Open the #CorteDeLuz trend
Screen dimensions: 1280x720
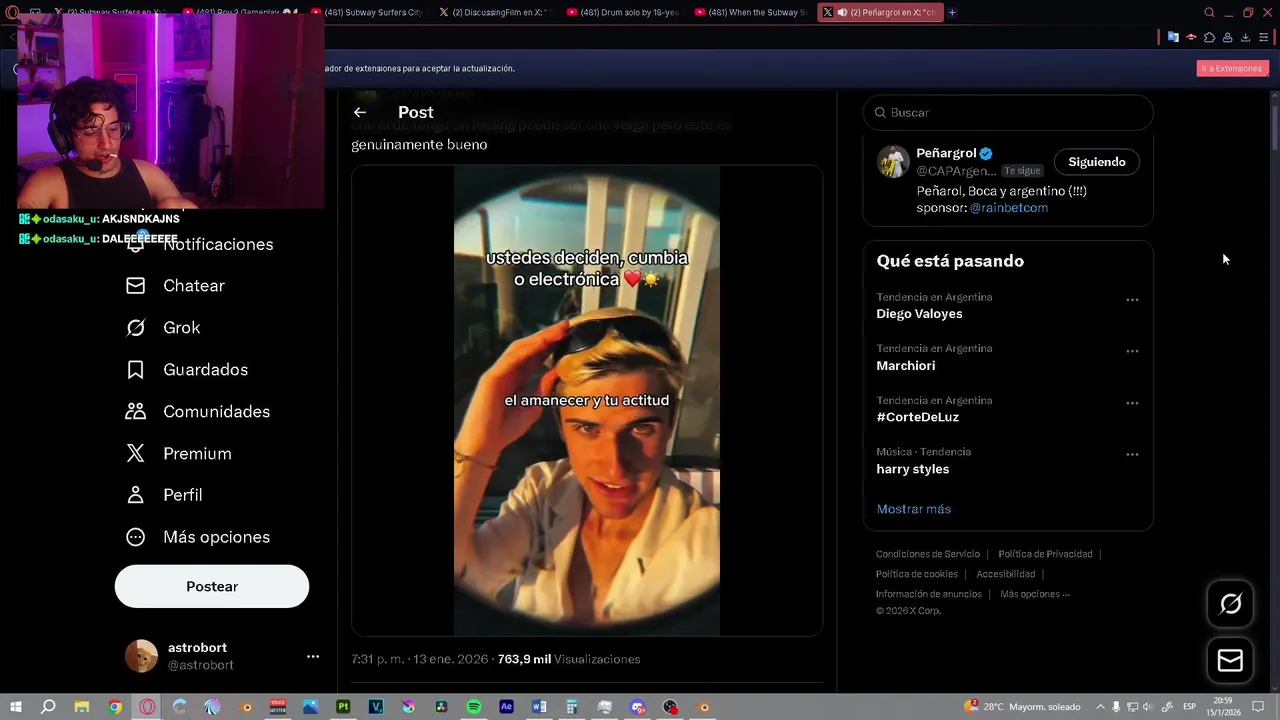pyautogui.click(x=917, y=417)
